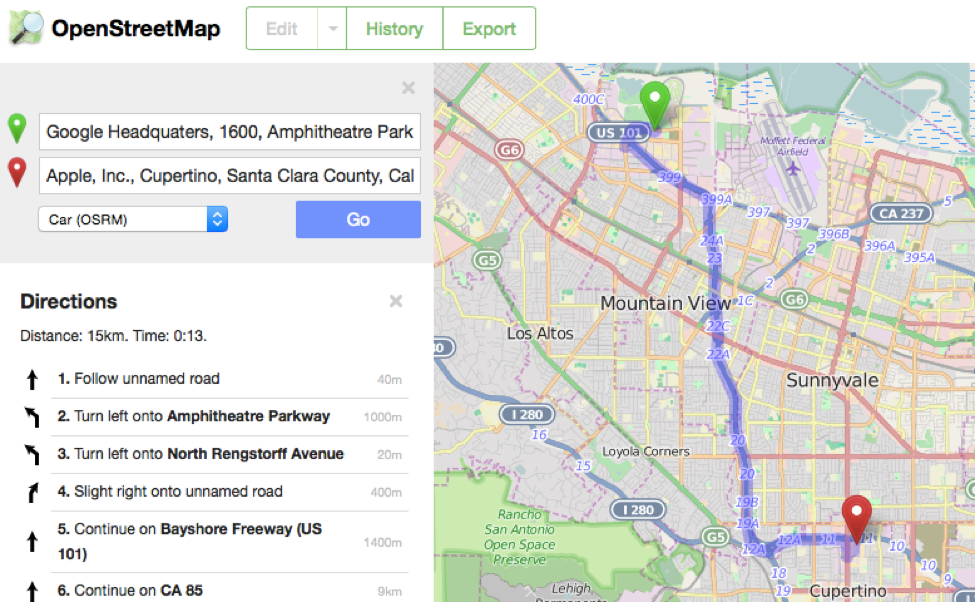
Task: Select step 5 Continue on Bayshore Freeway
Action: (x=229, y=542)
